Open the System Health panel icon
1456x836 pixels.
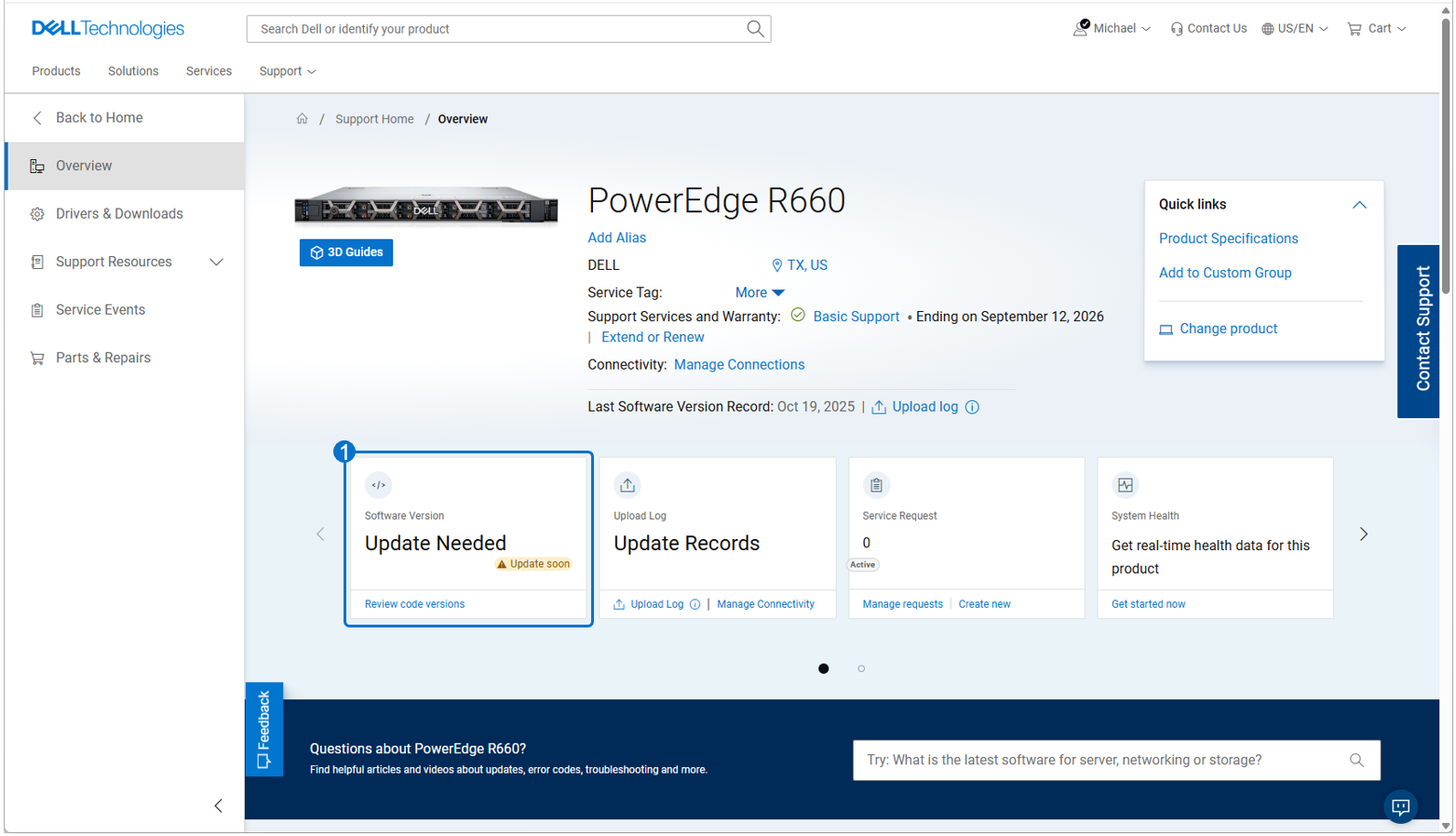tap(1125, 485)
